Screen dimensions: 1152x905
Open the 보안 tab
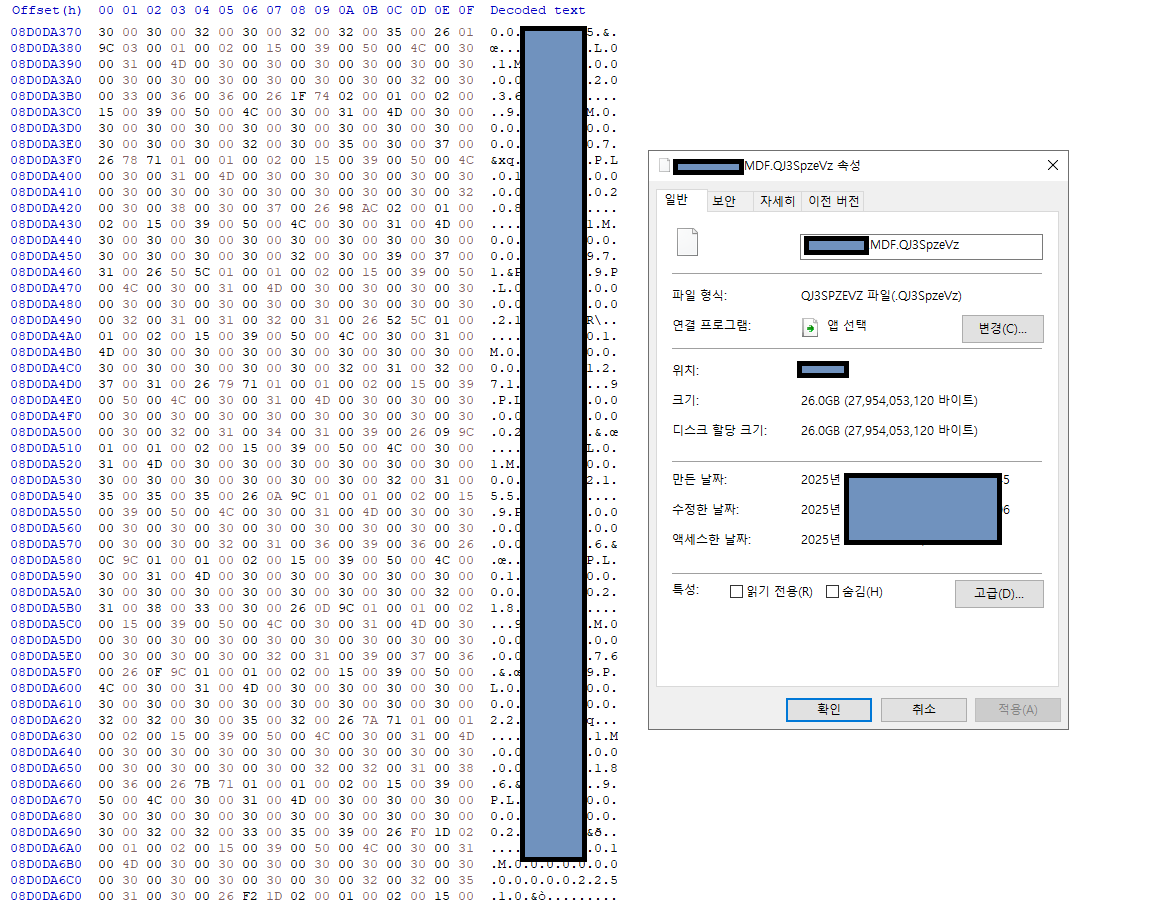(x=724, y=201)
